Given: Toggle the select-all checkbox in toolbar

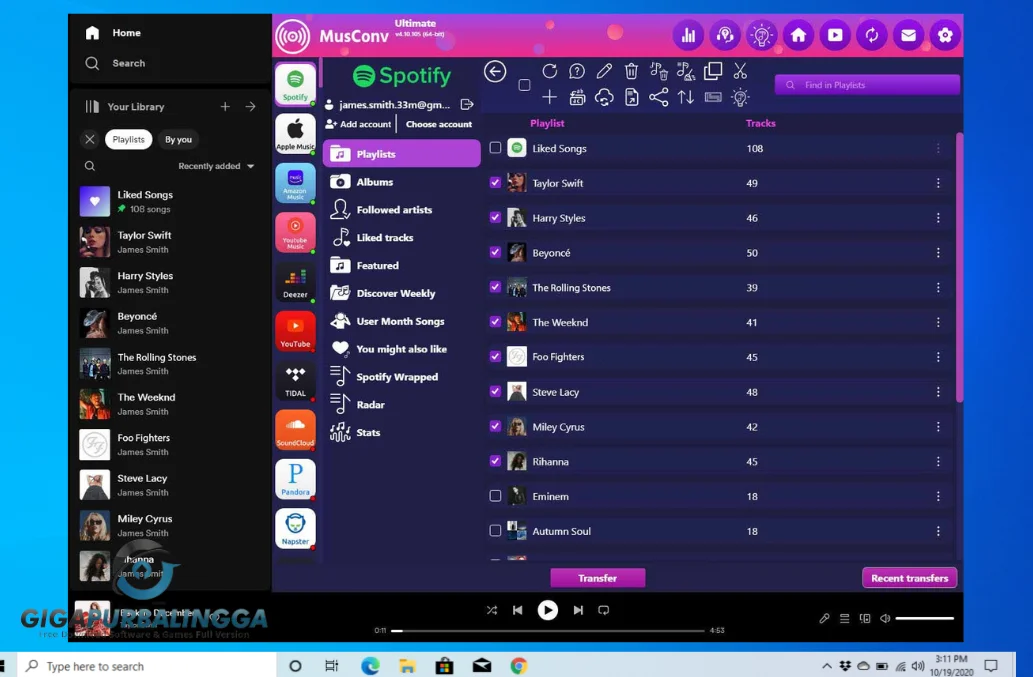Looking at the screenshot, I should coord(524,85).
